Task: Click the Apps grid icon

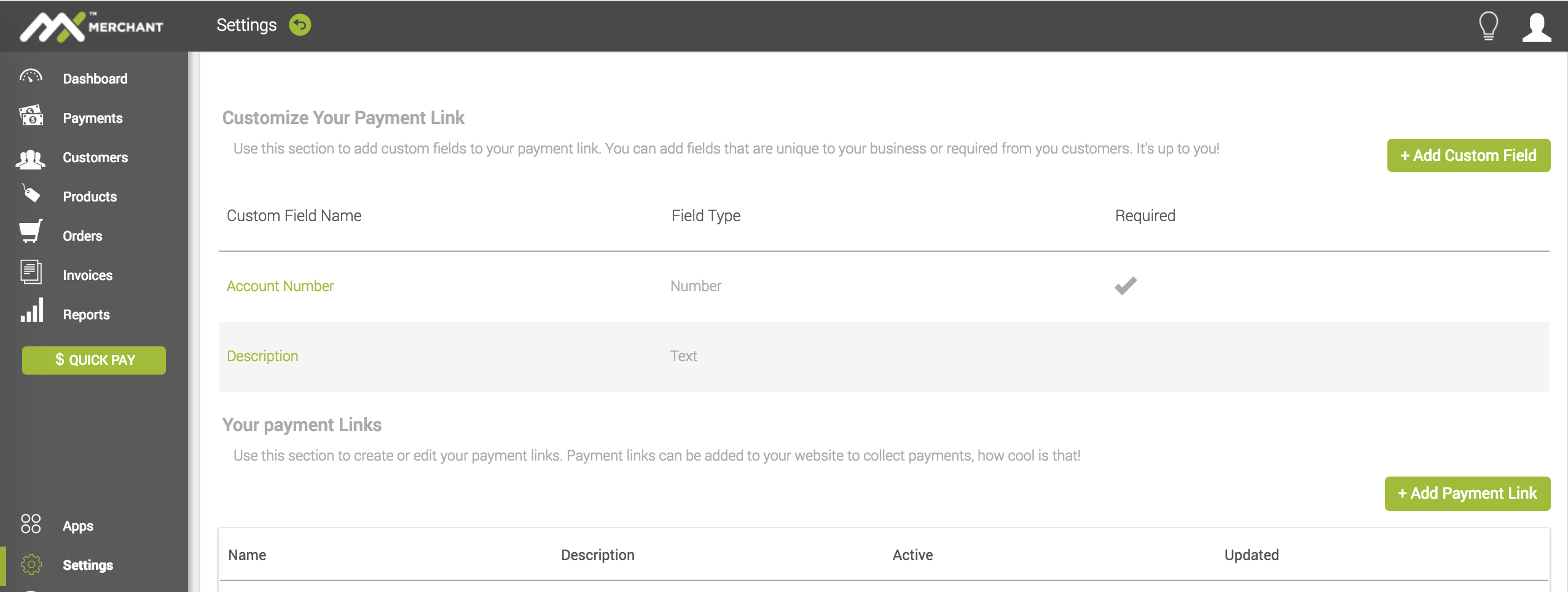Action: click(31, 524)
